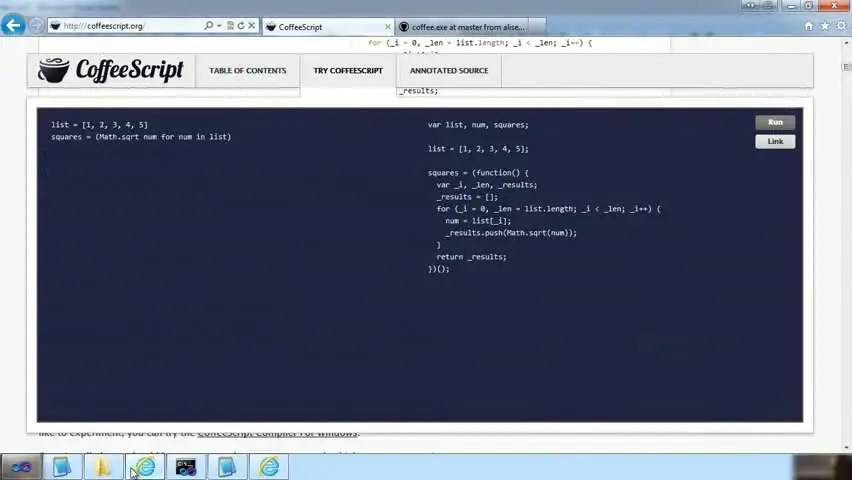
Task: Click the CoffeeScript logo
Action: click(111, 70)
